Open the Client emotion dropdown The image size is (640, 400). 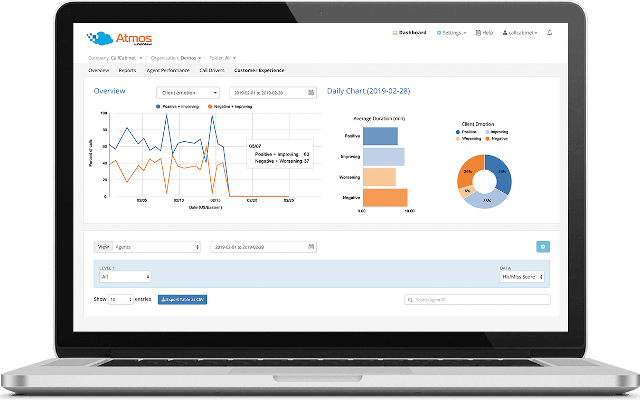pyautogui.click(x=188, y=93)
